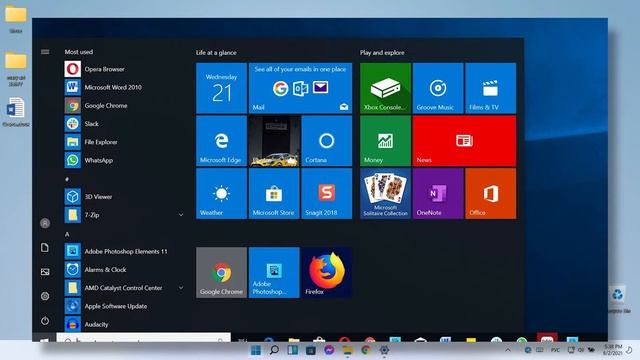Click the 'Life at a glance' group title

tap(216, 53)
